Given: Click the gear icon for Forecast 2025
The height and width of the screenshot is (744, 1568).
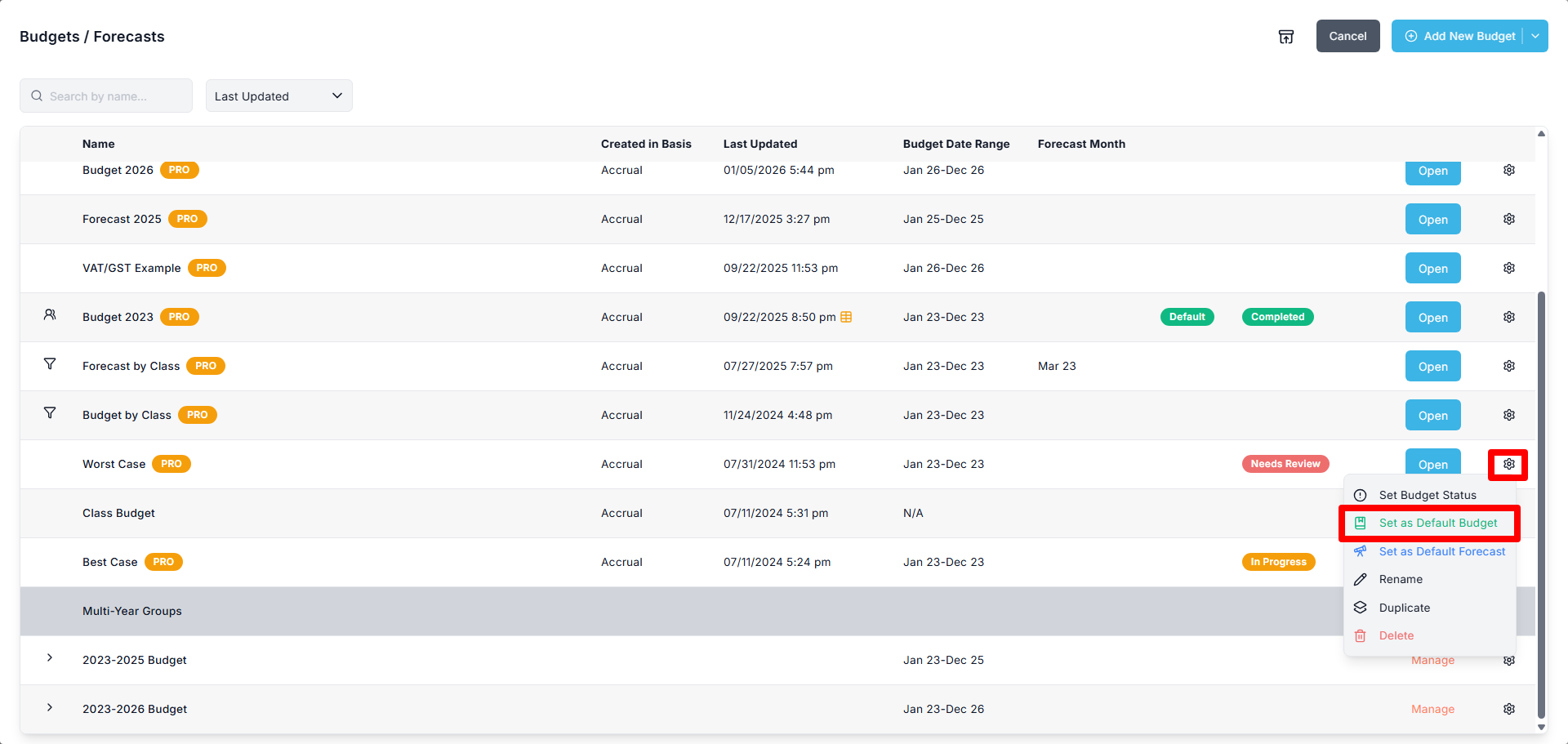Looking at the screenshot, I should click(1508, 219).
